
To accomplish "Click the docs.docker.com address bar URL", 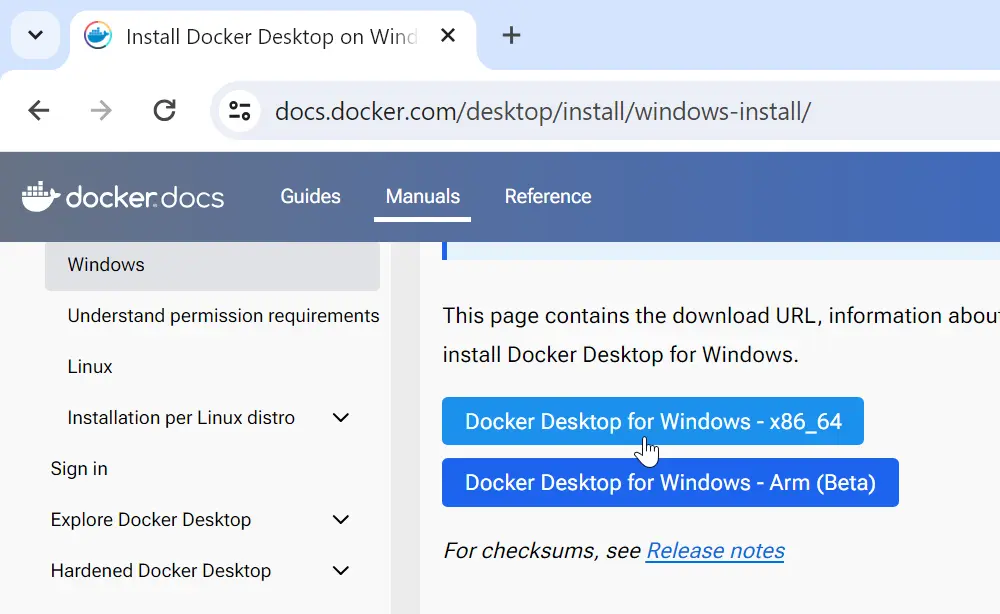I will coord(543,112).
